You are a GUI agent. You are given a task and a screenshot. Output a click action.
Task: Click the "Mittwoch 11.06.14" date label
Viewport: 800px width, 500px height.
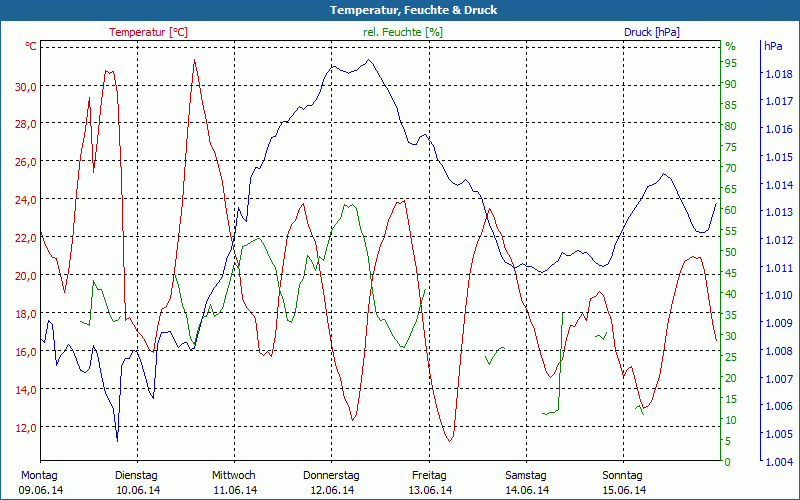[234, 482]
